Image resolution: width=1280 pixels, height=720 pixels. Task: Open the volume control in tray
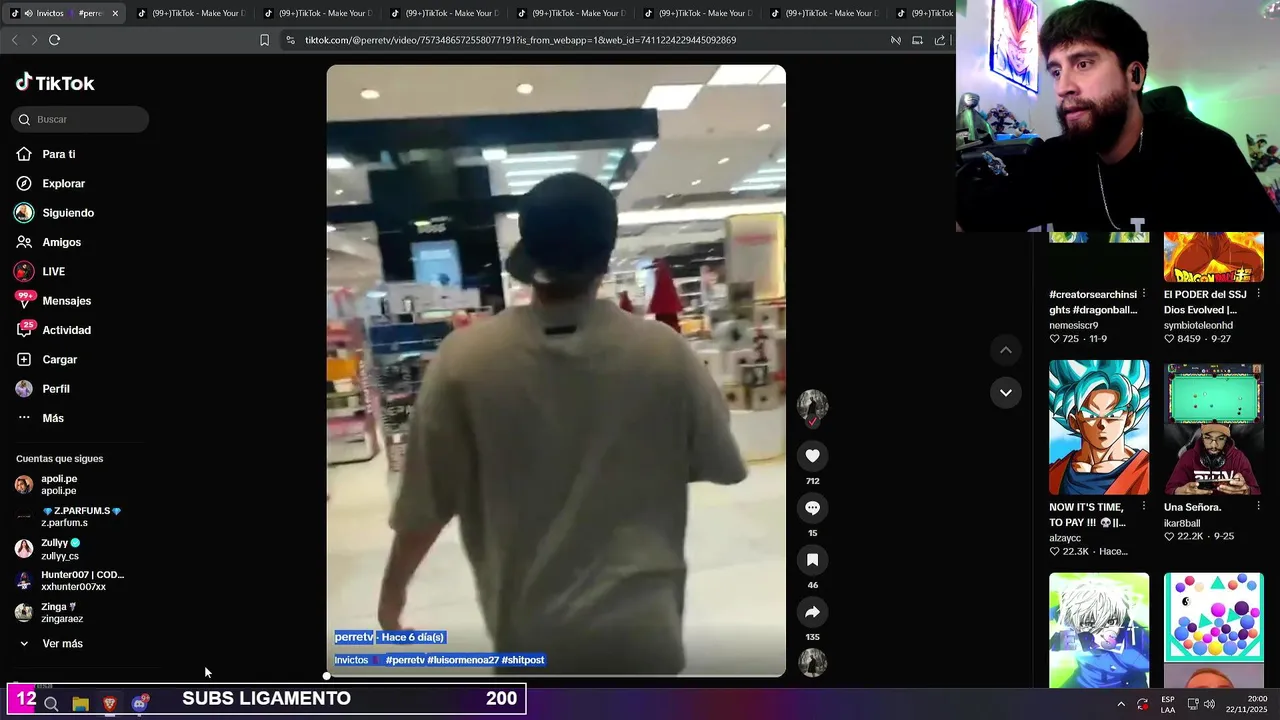pyautogui.click(x=1209, y=704)
